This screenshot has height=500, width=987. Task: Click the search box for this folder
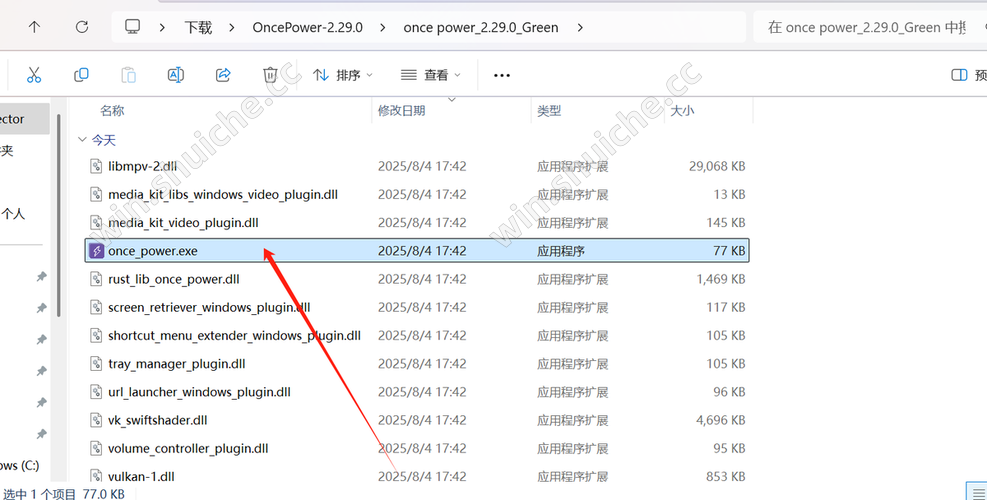(x=869, y=27)
